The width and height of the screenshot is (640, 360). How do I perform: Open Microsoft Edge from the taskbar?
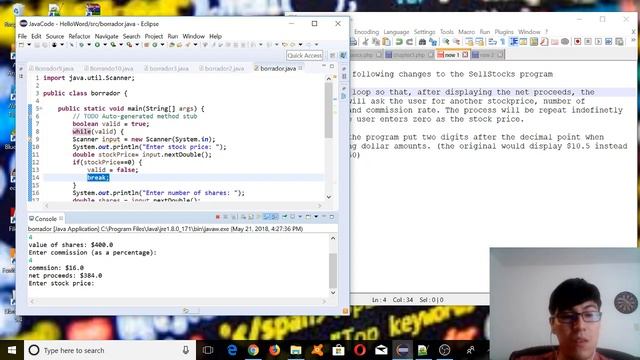click(x=232, y=350)
